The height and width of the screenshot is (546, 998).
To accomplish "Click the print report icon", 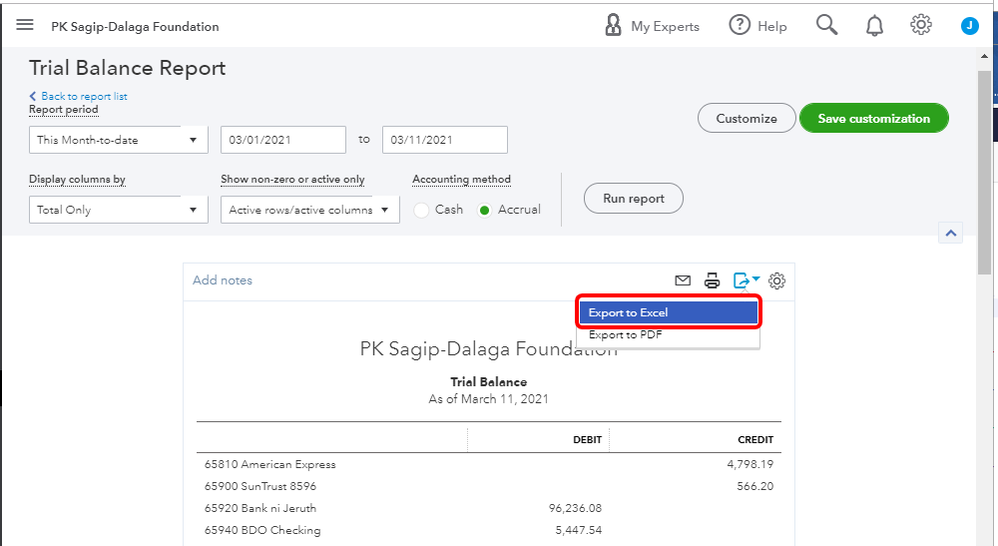I will coord(712,281).
